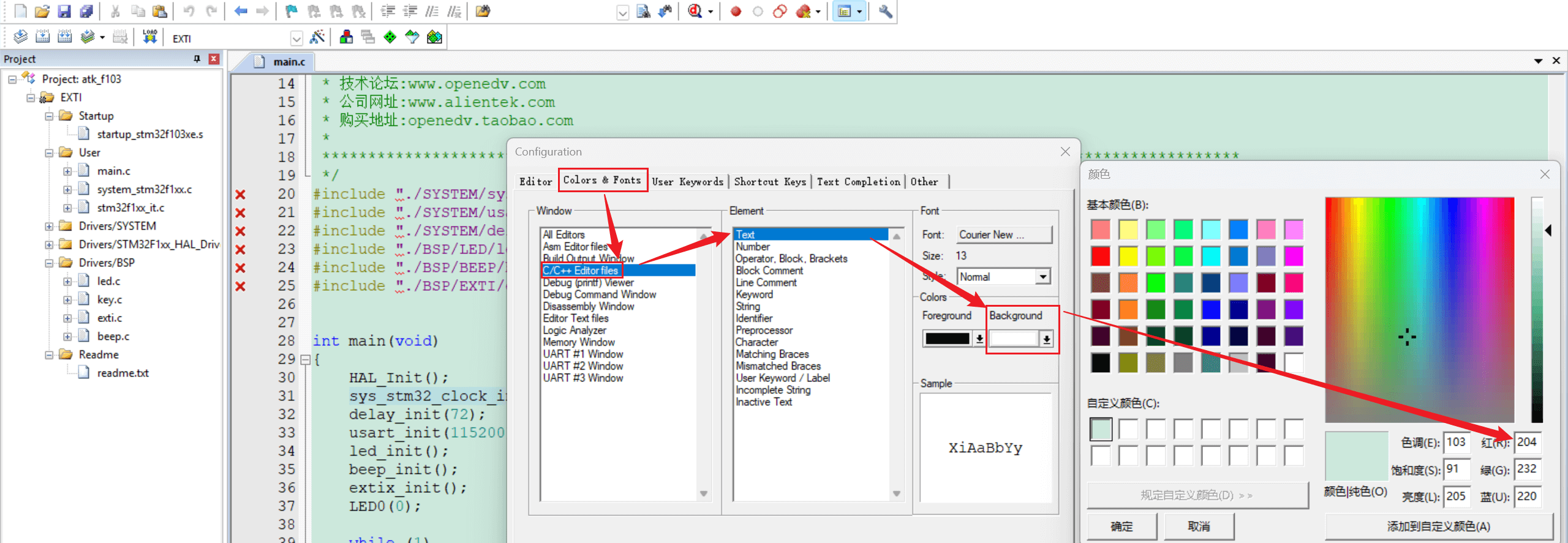Viewport: 1568px width, 543px height.
Task: Start debug session with magnifier icon
Action: tap(695, 11)
